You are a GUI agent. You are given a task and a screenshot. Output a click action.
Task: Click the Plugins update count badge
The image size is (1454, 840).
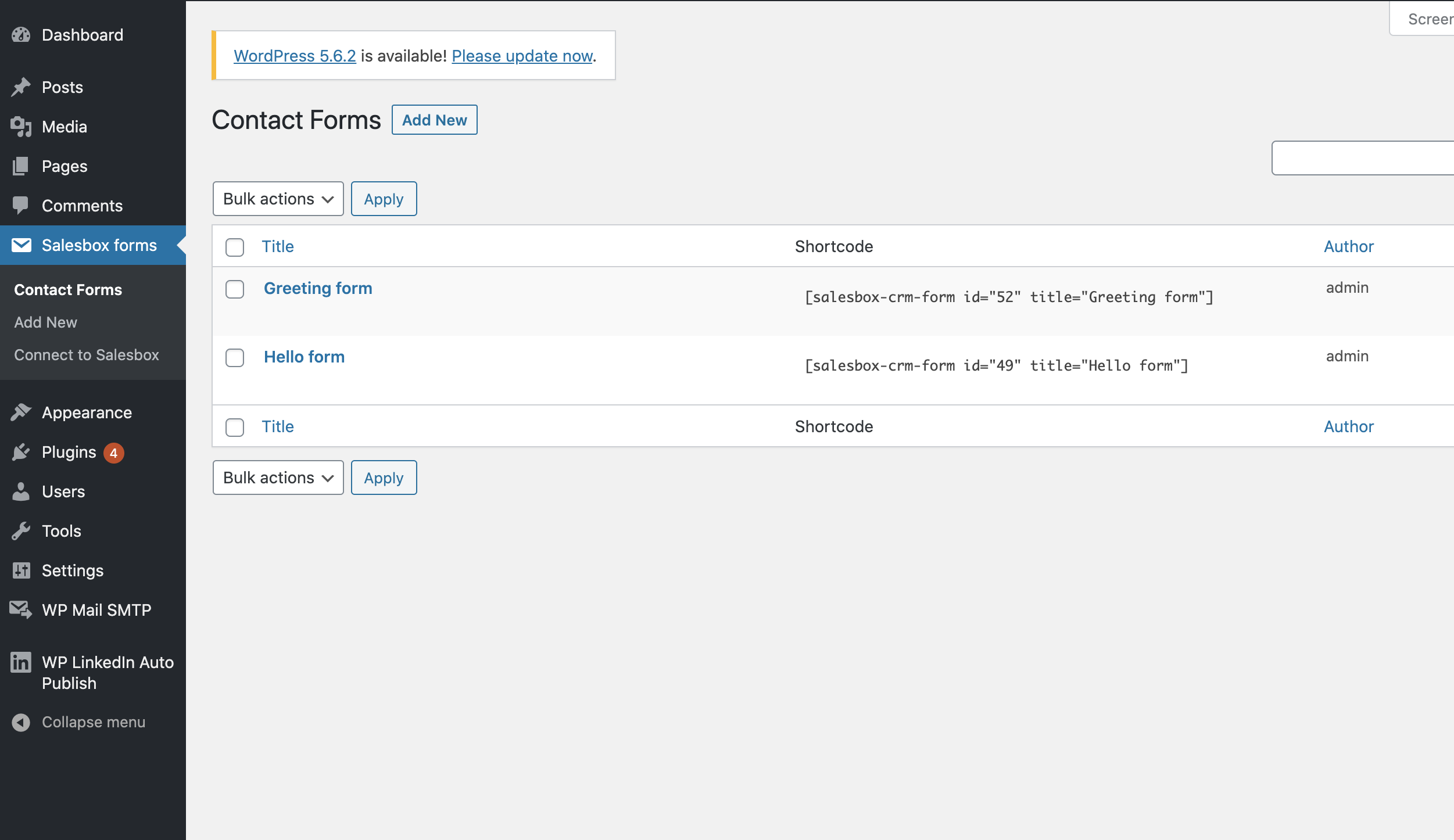click(x=114, y=453)
